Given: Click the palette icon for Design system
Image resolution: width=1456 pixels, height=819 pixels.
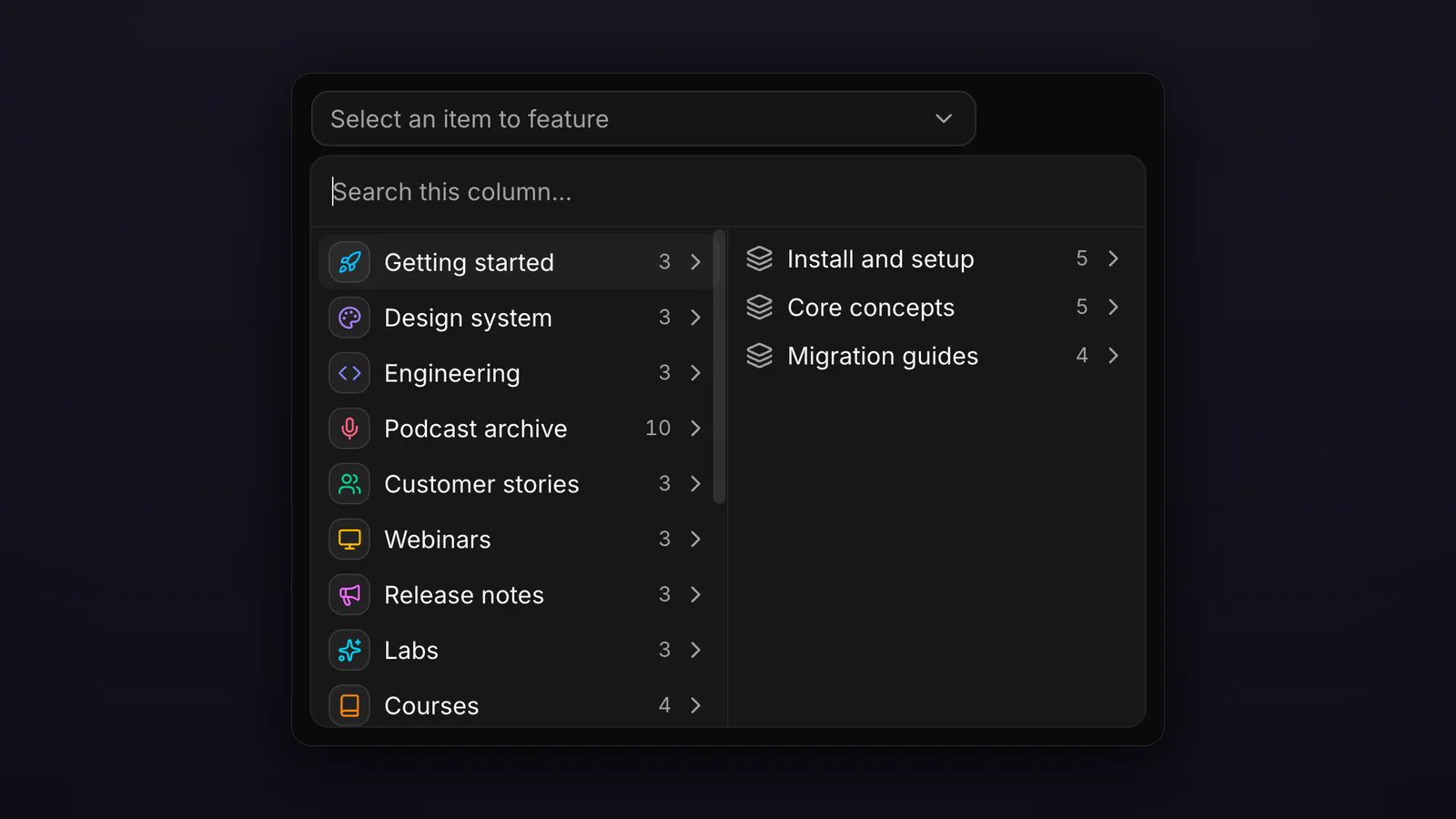Looking at the screenshot, I should [x=349, y=318].
